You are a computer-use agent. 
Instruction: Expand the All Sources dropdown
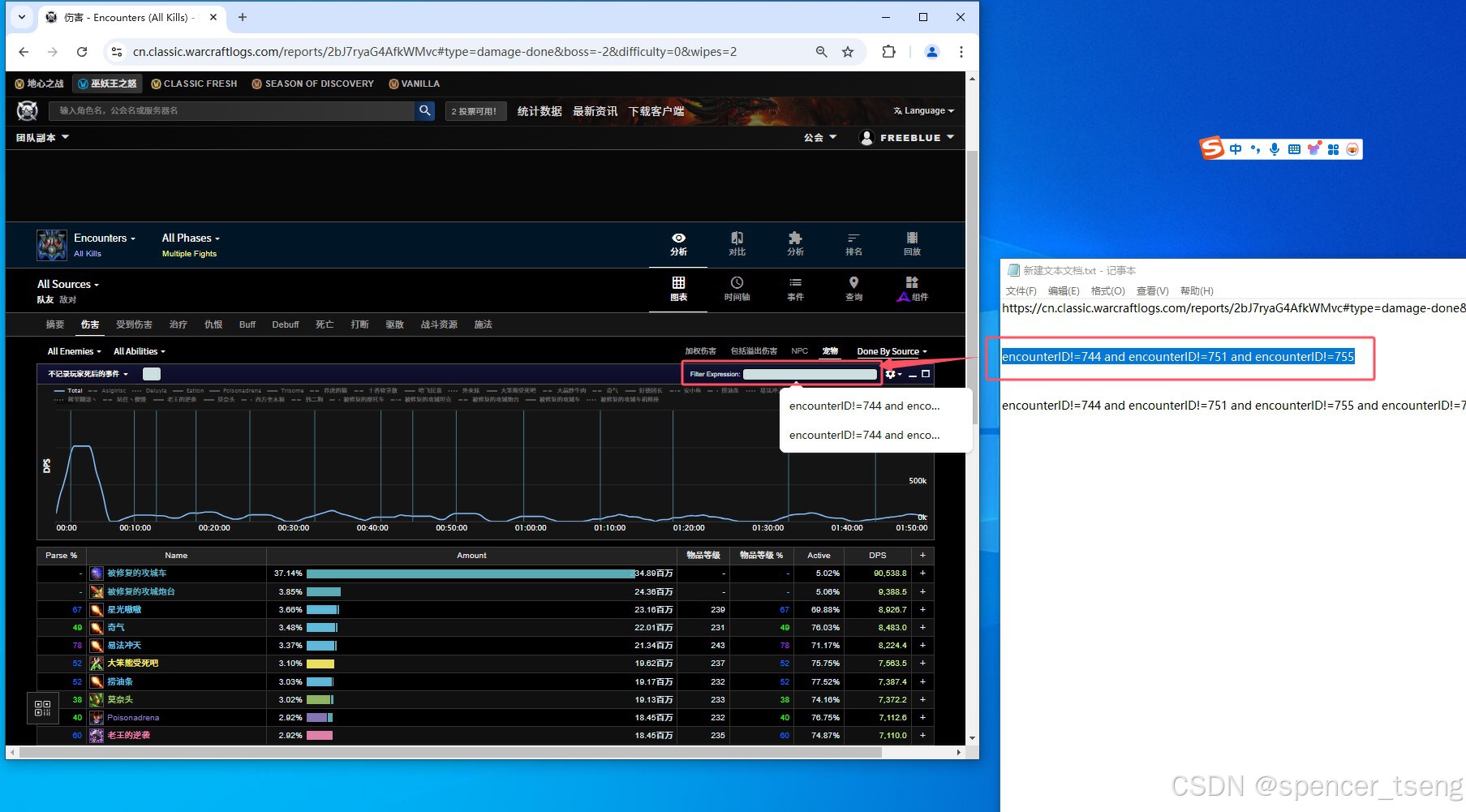[68, 284]
